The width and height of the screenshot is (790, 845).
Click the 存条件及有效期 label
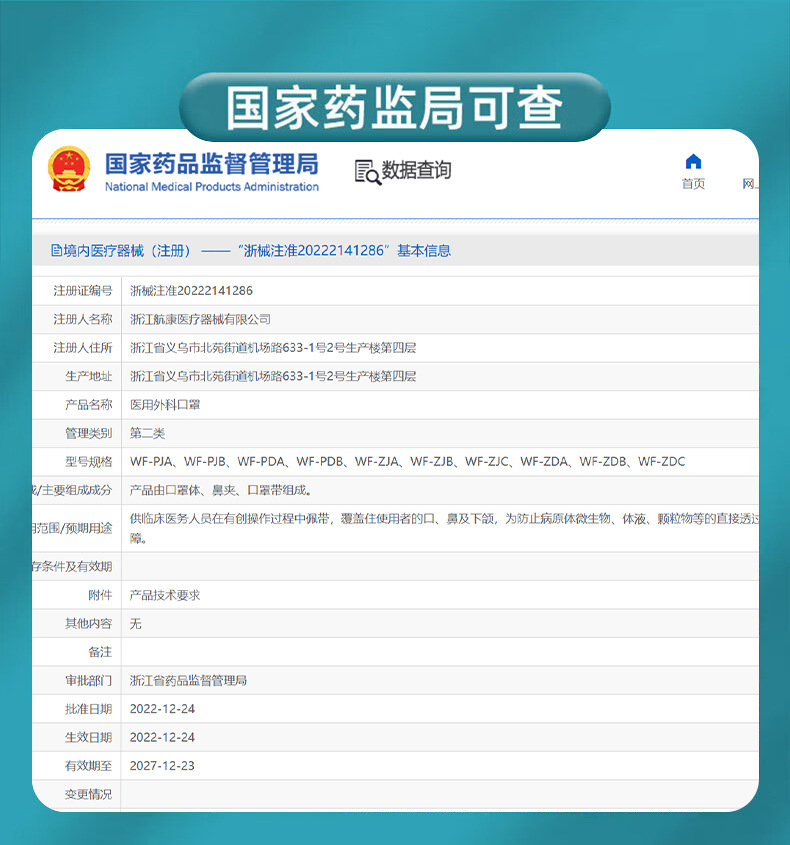pos(72,566)
